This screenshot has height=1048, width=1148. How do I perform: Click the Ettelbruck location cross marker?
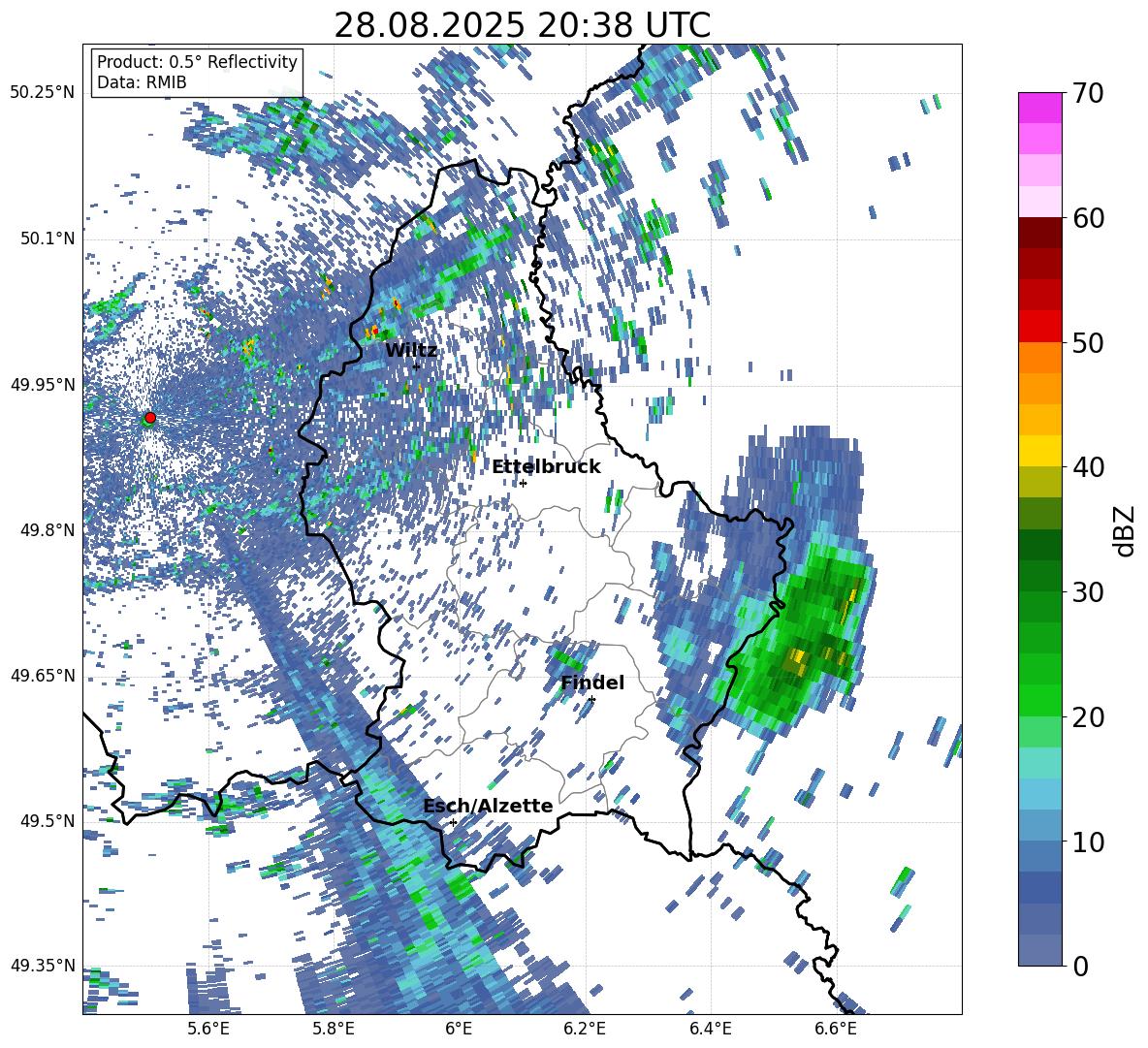(x=523, y=483)
